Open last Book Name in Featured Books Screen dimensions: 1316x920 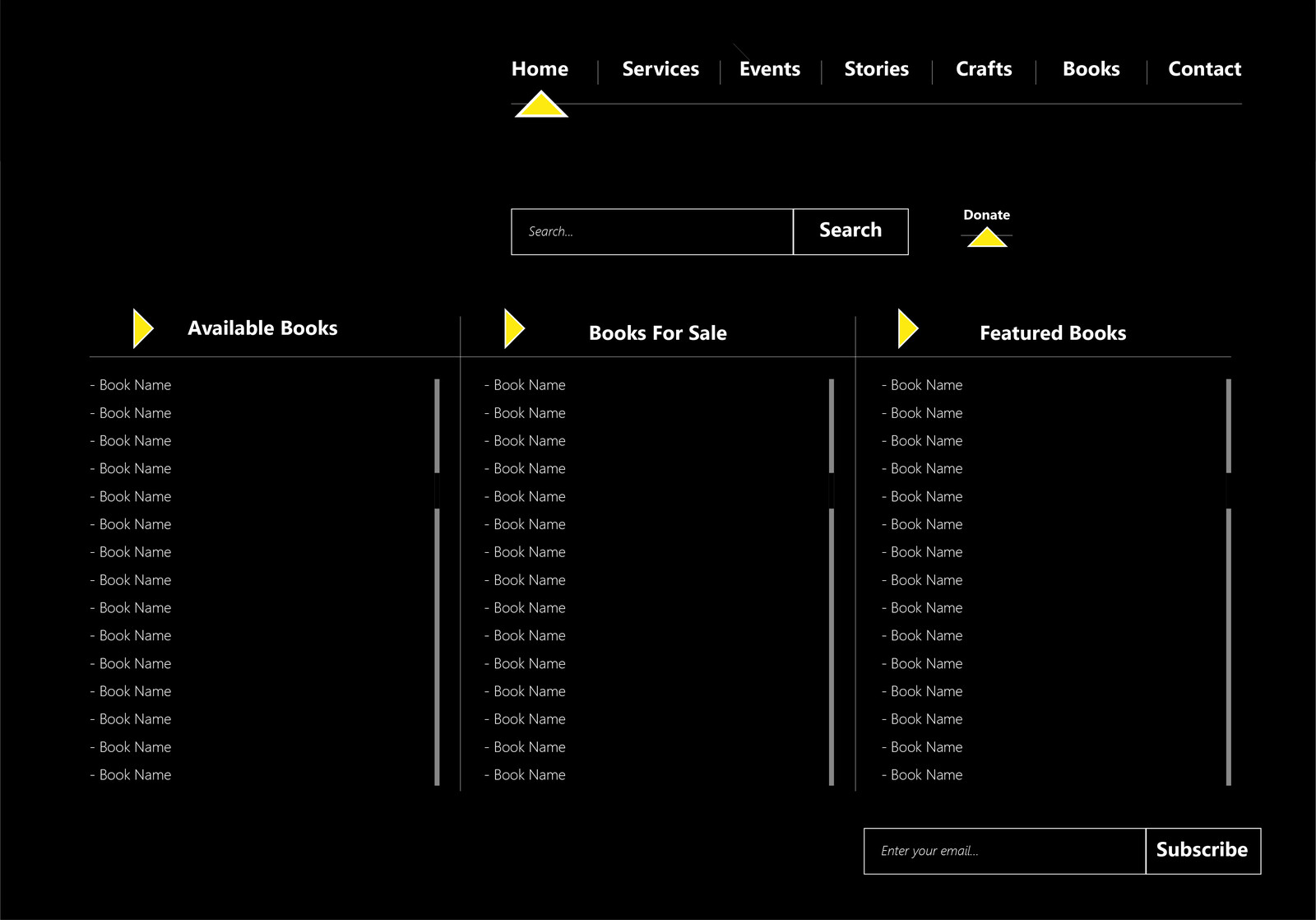pyautogui.click(x=922, y=775)
